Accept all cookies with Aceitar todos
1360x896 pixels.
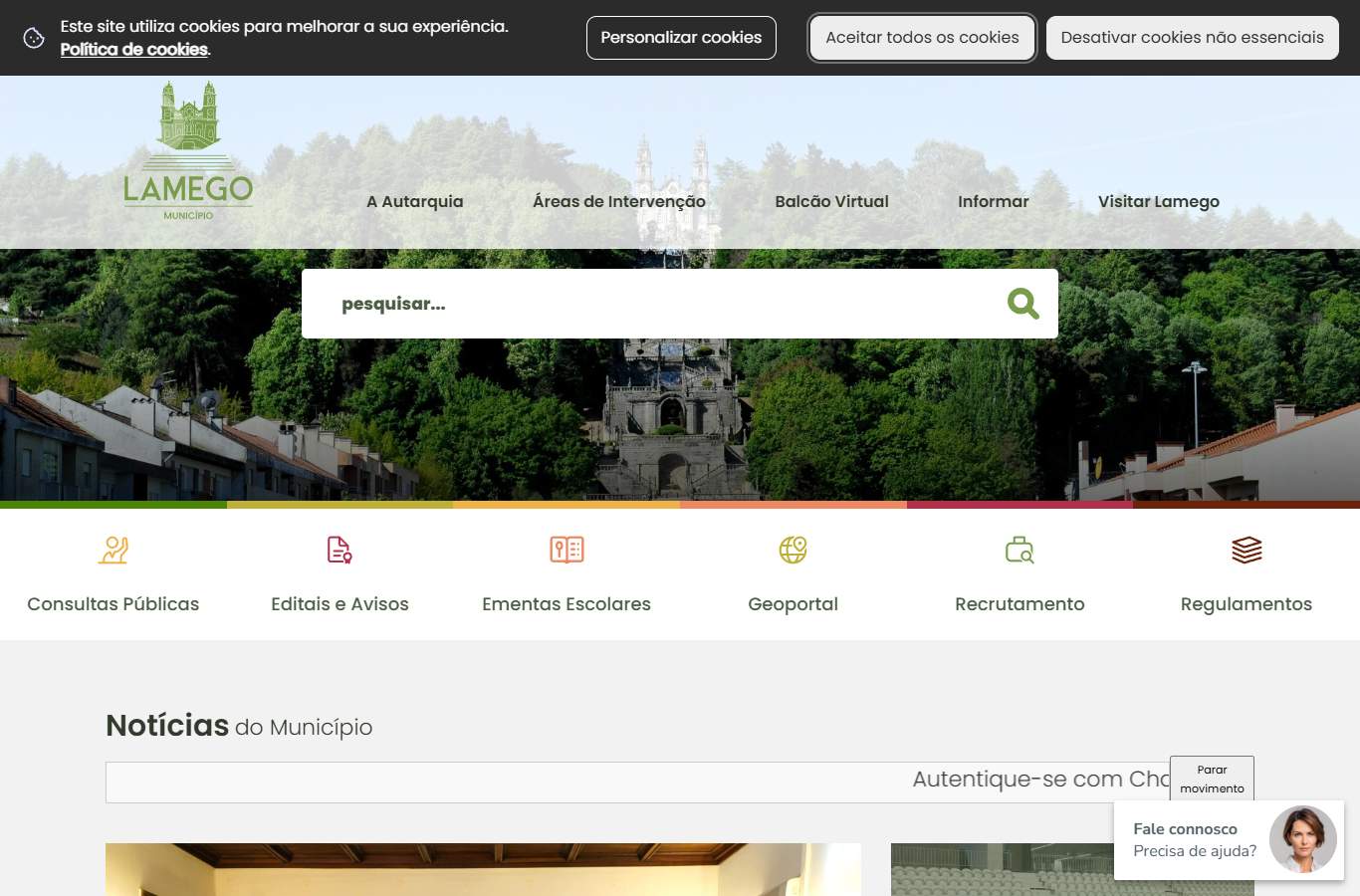(x=922, y=38)
